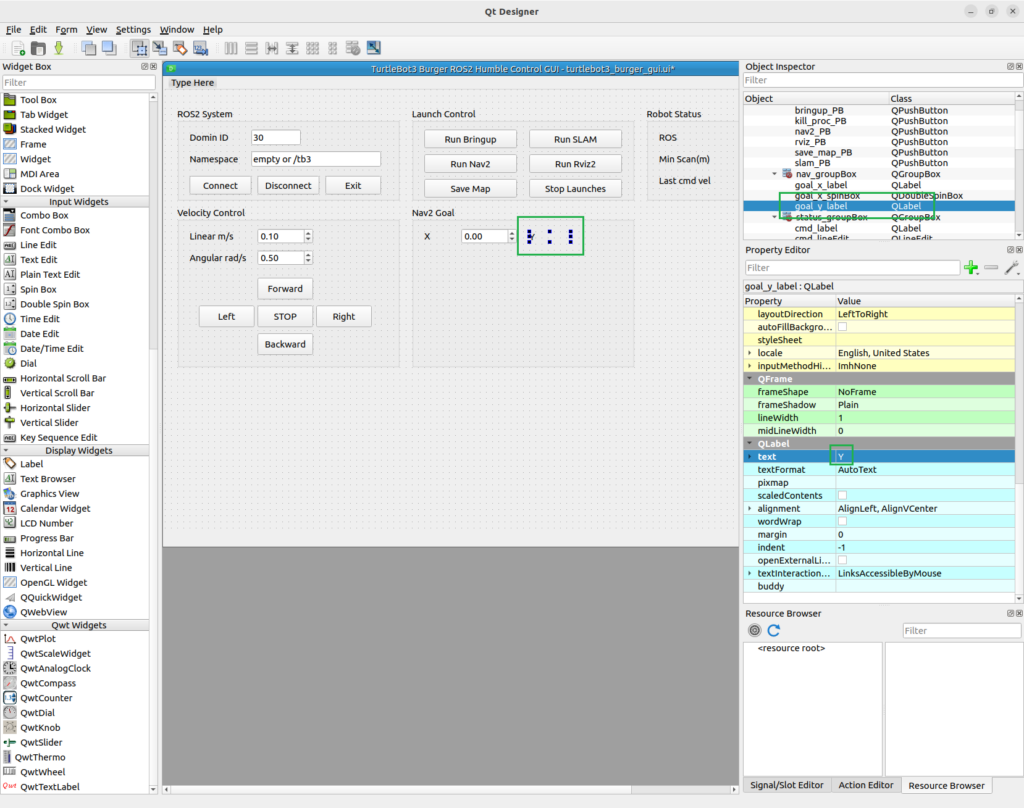
Task: Apply Lay Out in a Grid
Action: (x=312, y=48)
